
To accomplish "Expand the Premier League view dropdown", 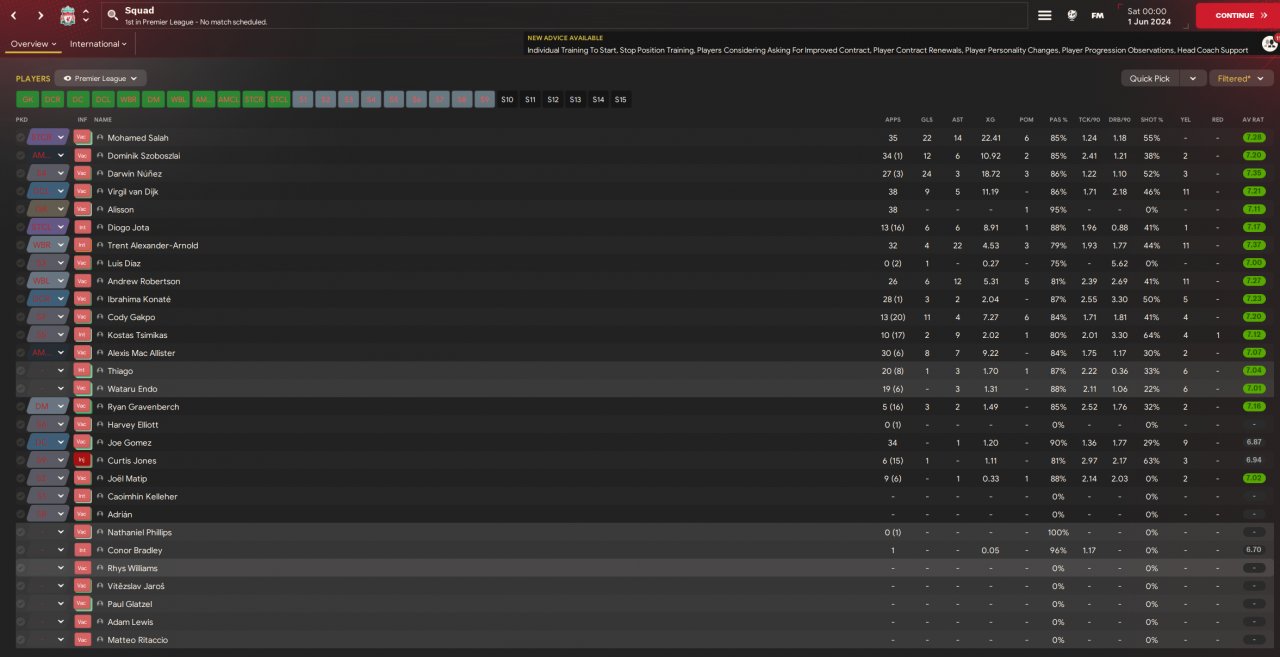I will click(x=101, y=78).
